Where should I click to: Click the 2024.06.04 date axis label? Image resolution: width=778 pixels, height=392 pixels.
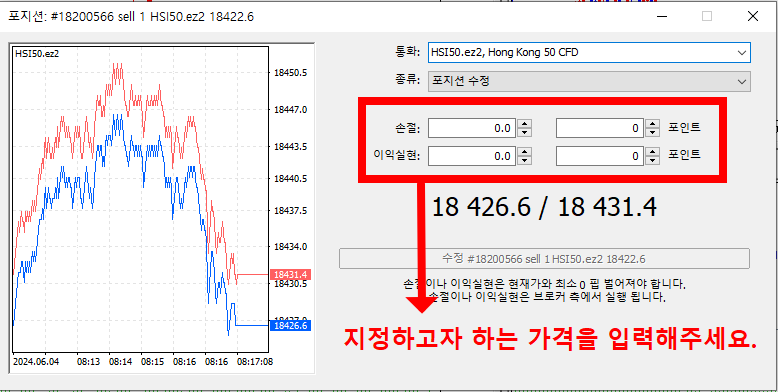[36, 361]
